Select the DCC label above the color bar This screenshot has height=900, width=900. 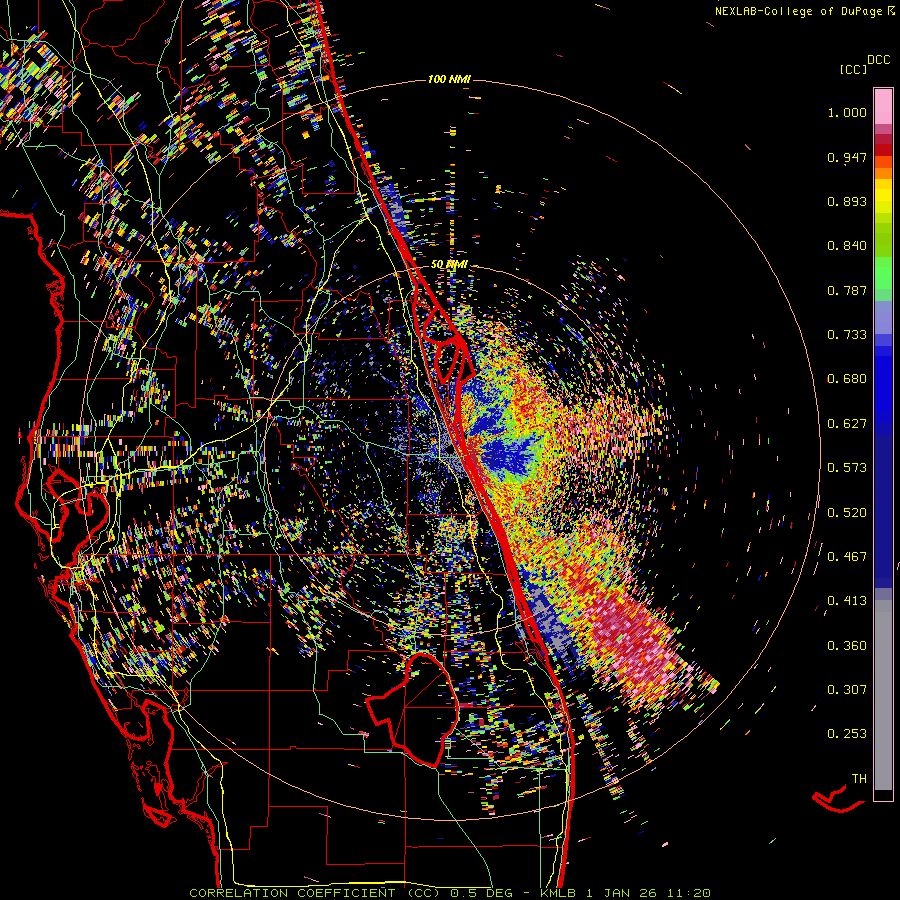(x=879, y=60)
